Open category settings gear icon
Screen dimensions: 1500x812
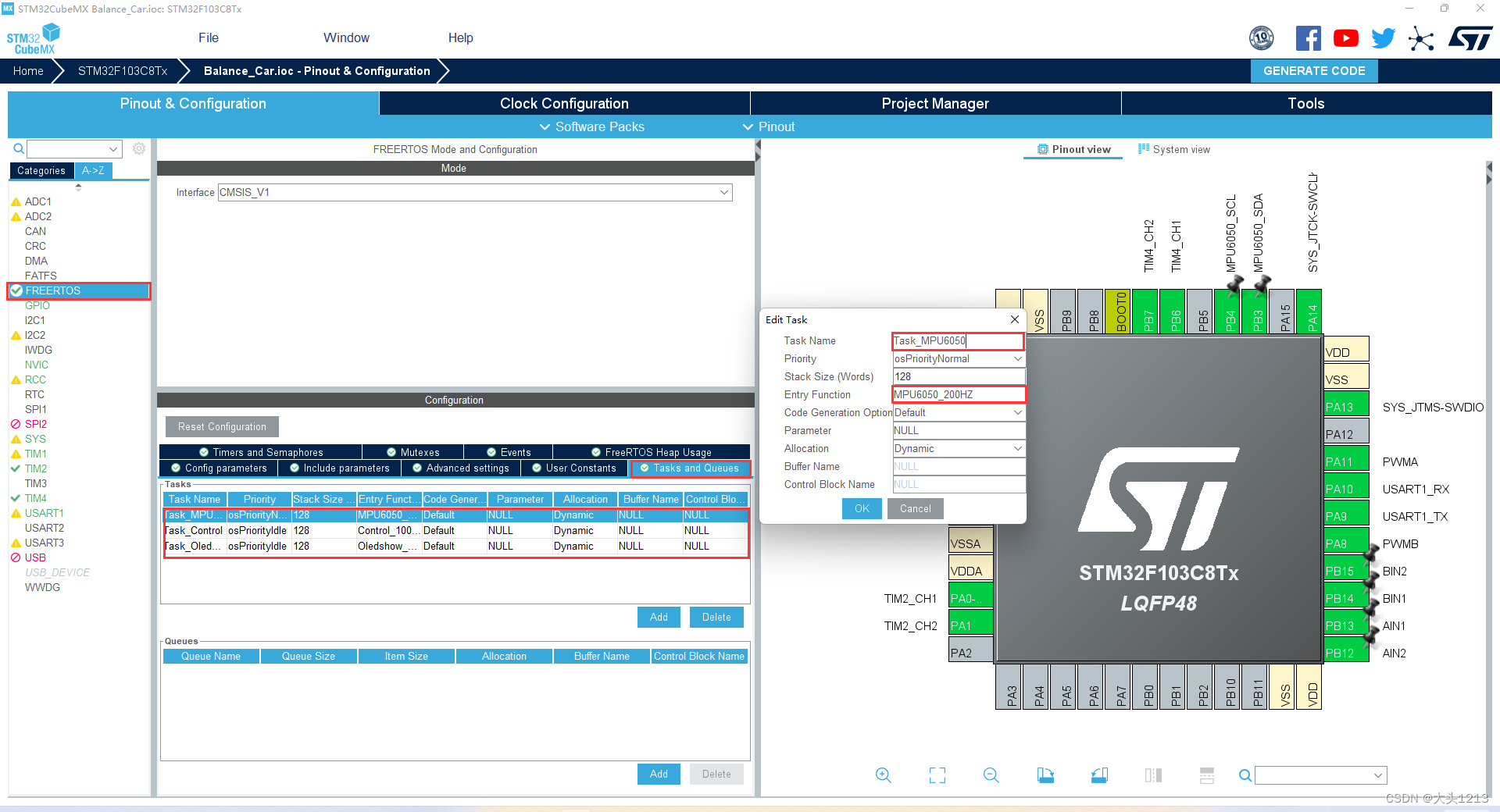point(139,148)
